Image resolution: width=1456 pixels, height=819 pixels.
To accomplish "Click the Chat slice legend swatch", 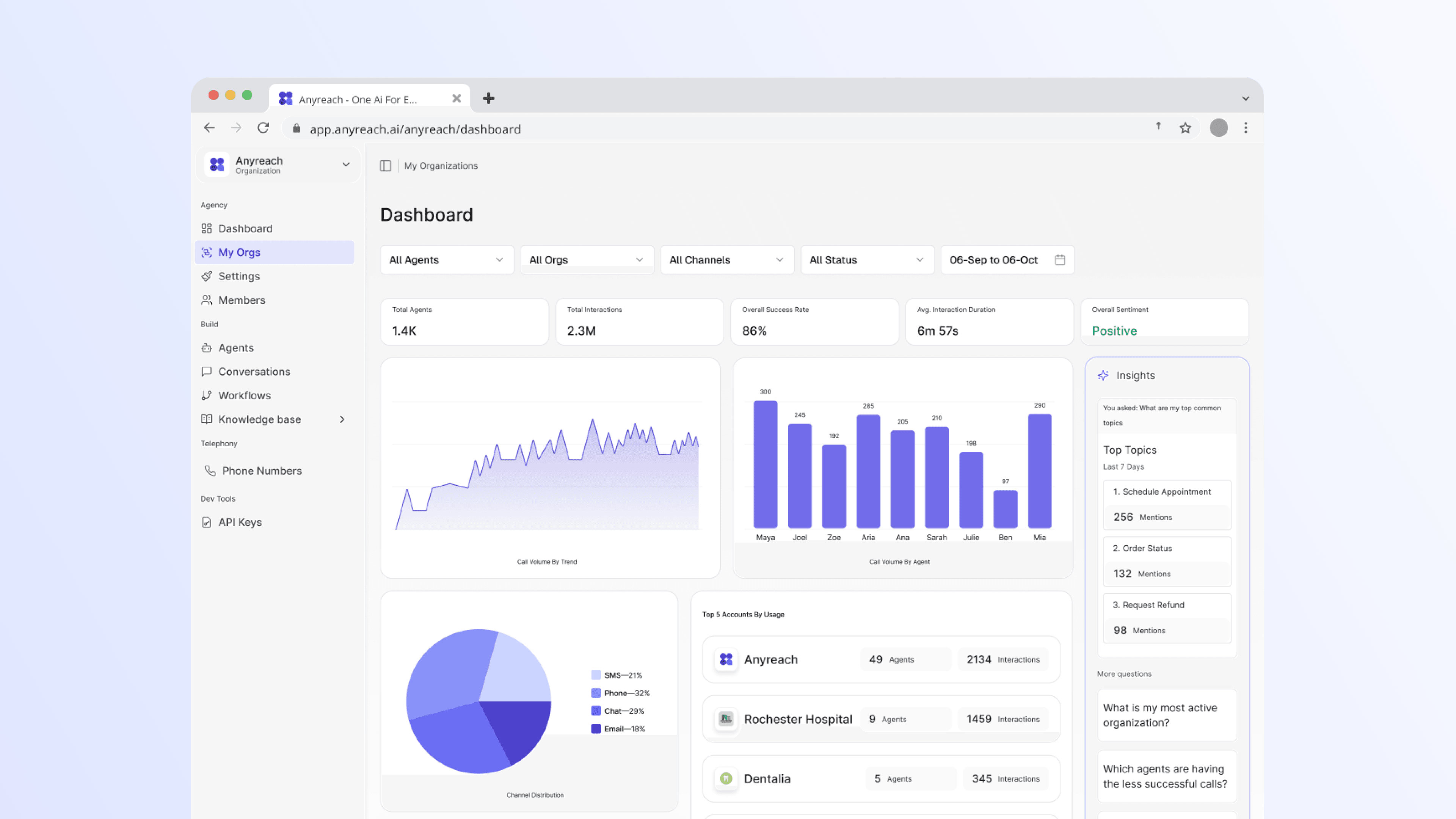I will (x=596, y=711).
